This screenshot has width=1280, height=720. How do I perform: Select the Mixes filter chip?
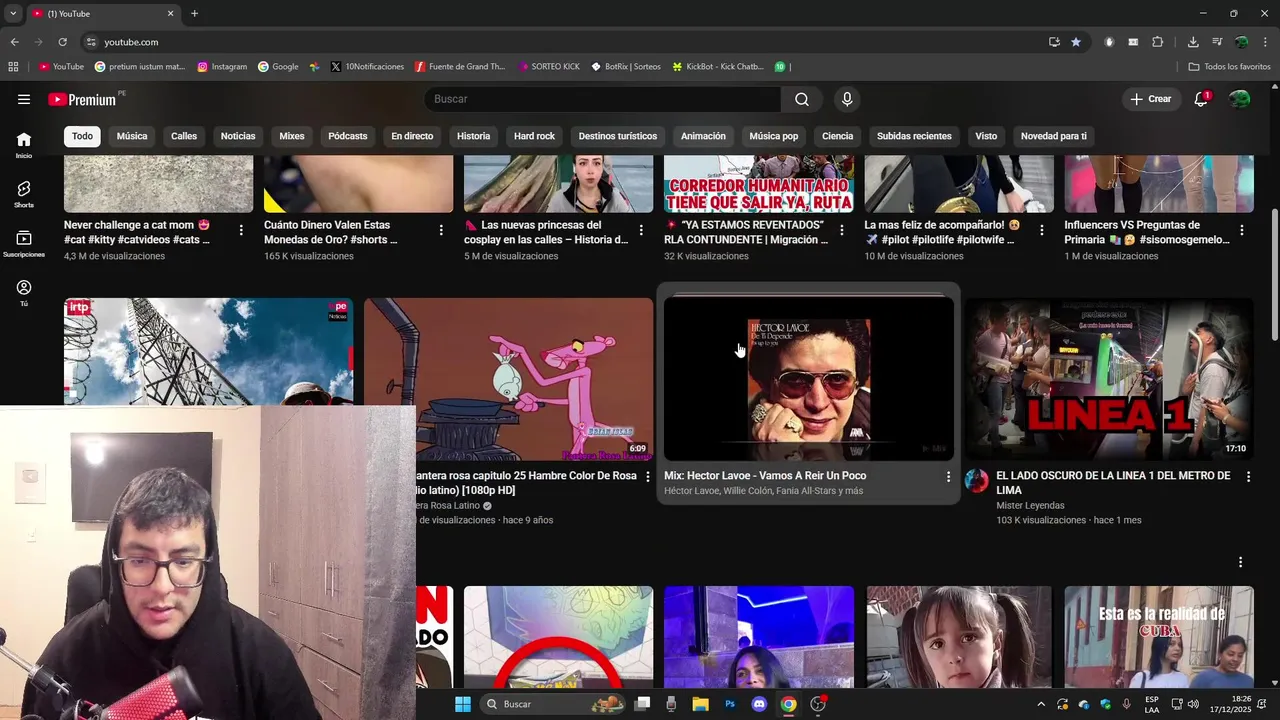(292, 136)
